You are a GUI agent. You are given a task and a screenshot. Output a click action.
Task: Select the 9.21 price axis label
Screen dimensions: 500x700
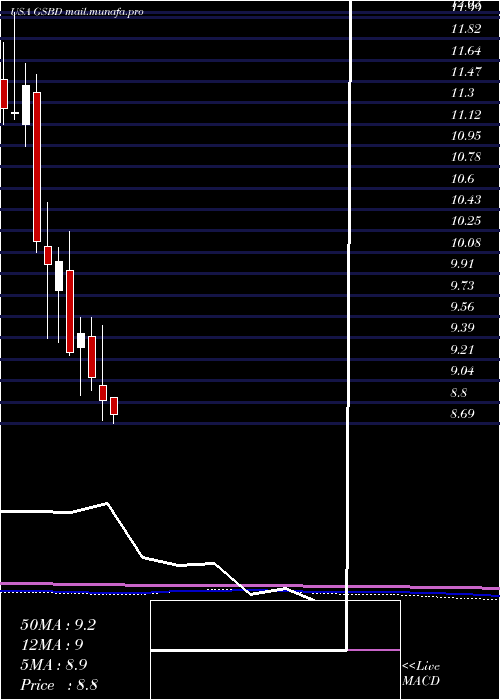463,349
